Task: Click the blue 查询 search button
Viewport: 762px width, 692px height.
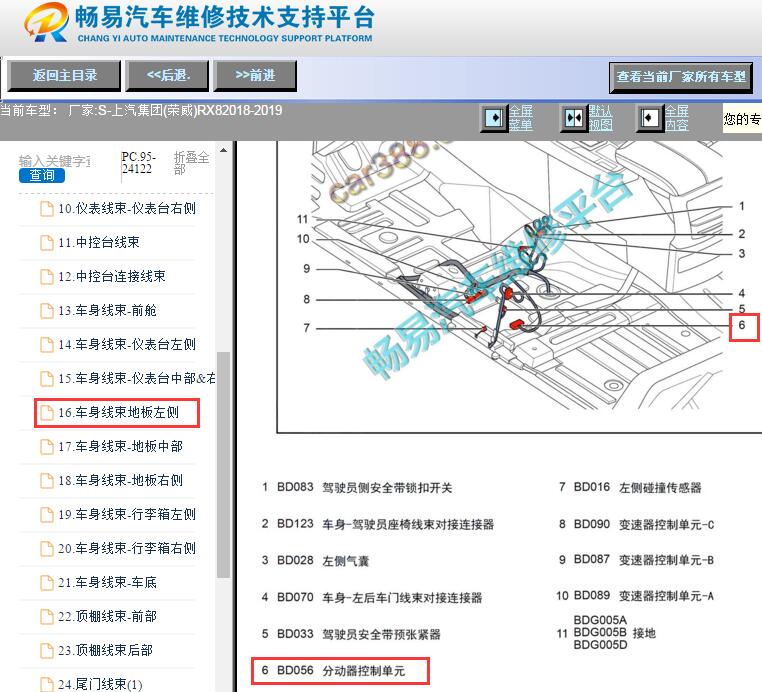Action: pos(42,175)
